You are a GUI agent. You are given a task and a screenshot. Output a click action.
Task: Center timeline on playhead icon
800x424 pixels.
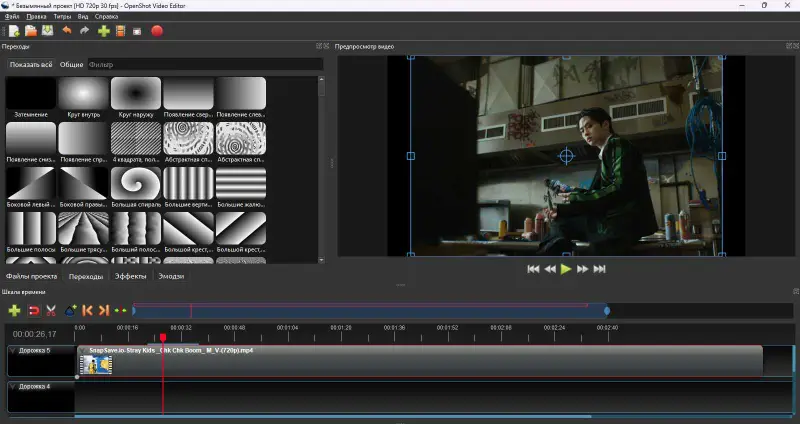[x=120, y=310]
